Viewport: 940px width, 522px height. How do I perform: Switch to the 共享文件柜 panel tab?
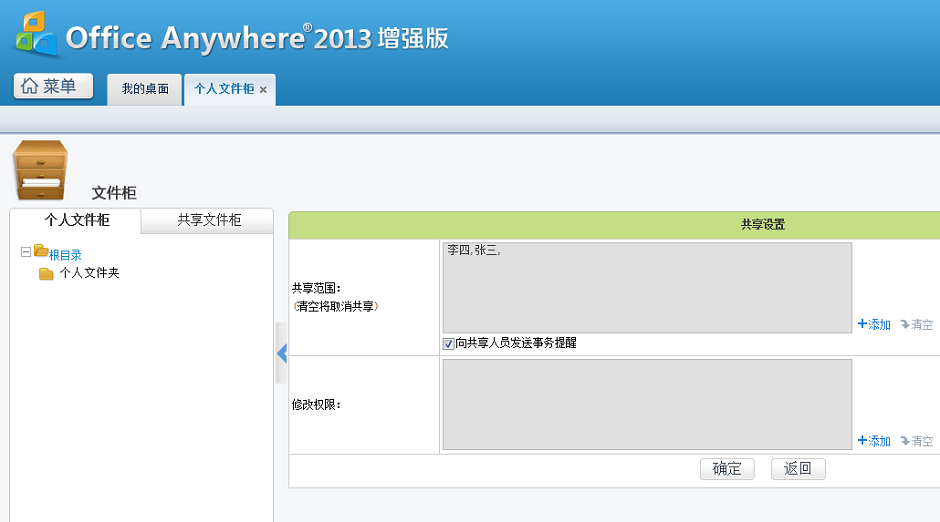209,220
